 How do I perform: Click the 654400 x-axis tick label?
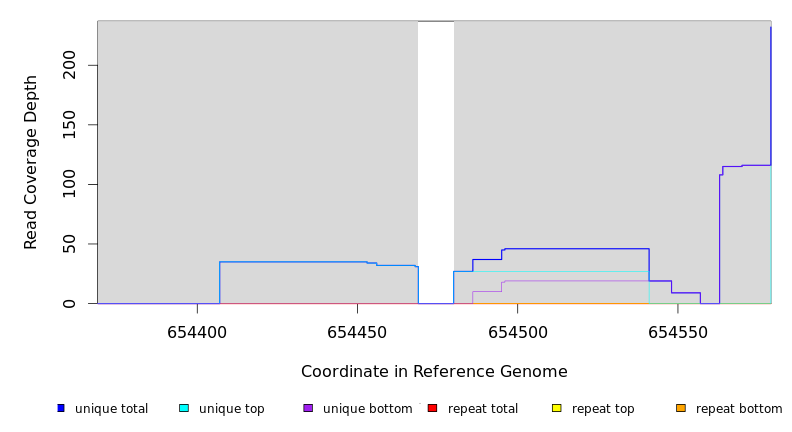197,332
